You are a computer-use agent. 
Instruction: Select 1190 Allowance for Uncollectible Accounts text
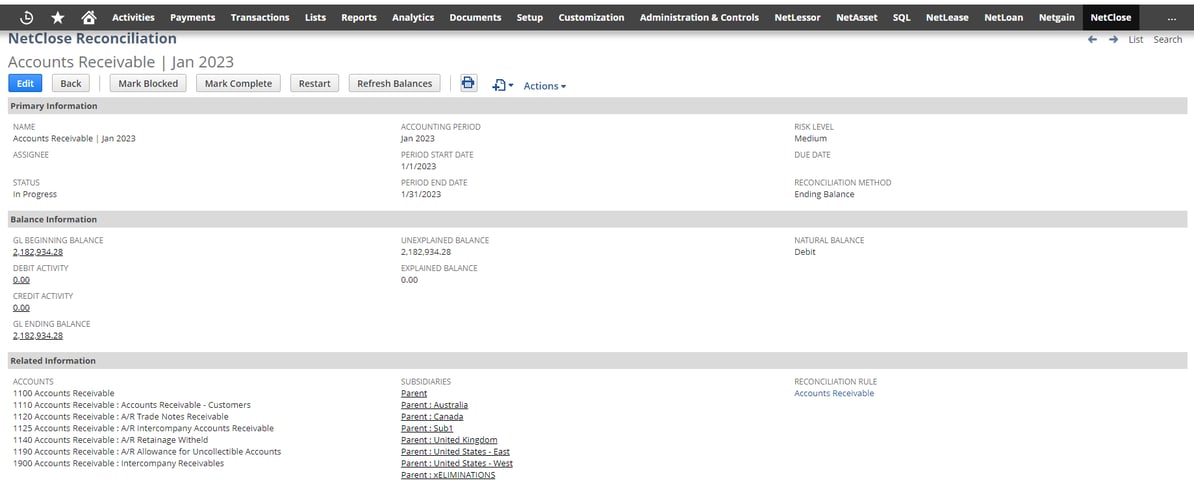click(147, 452)
